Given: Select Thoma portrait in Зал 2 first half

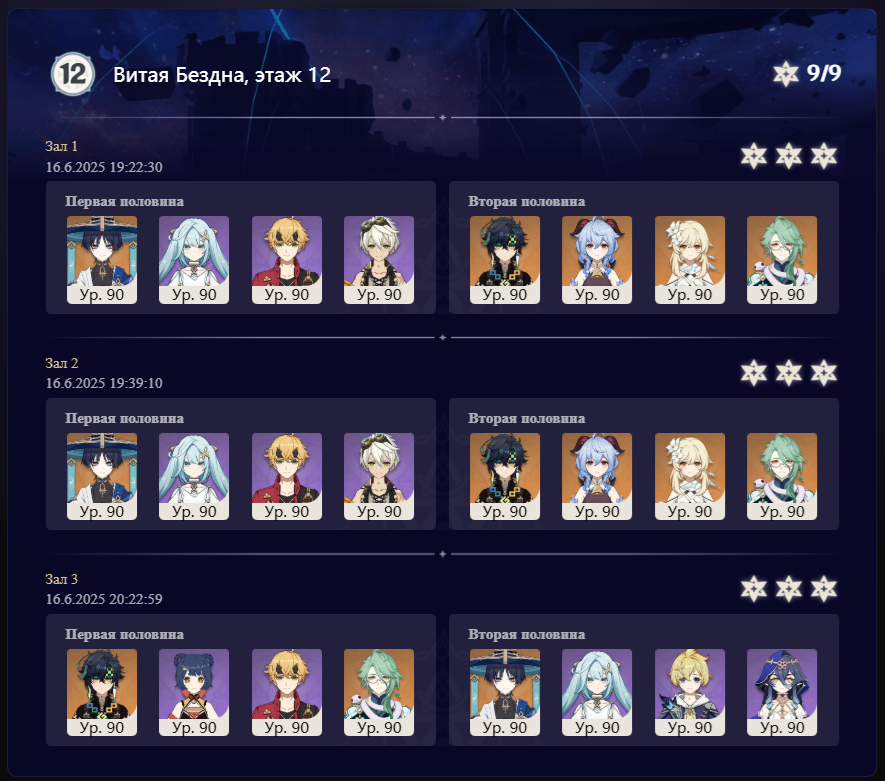Looking at the screenshot, I should point(287,476).
